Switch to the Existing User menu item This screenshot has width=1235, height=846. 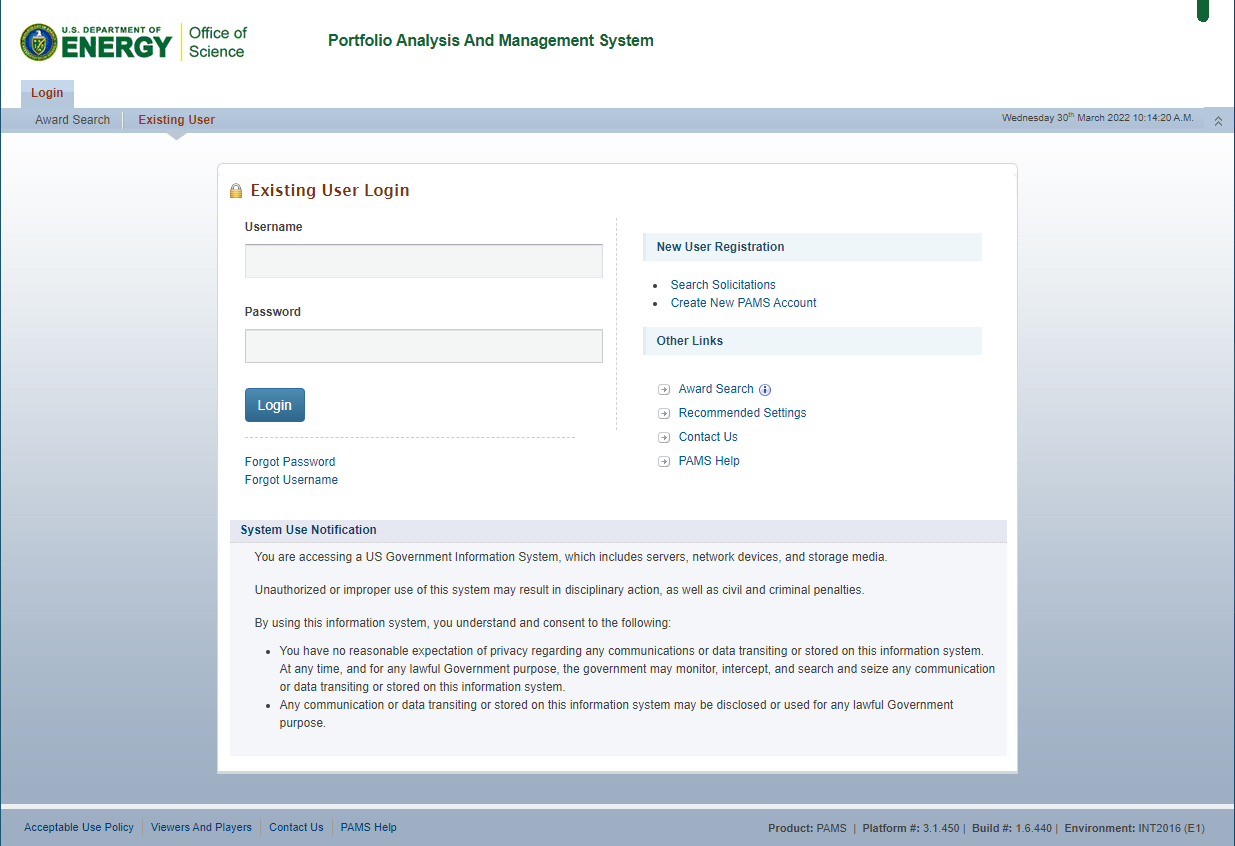point(176,120)
